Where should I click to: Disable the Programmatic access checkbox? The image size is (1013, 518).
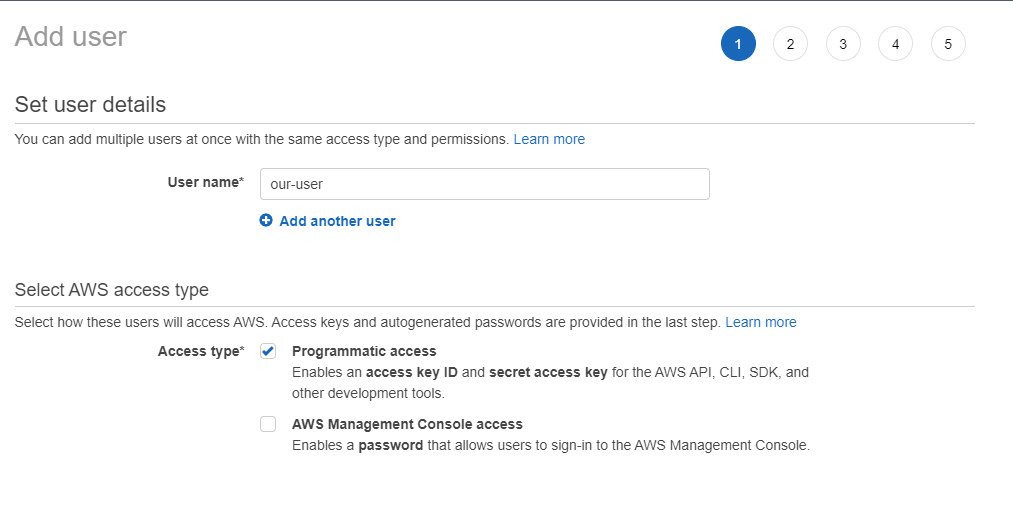[x=268, y=351]
